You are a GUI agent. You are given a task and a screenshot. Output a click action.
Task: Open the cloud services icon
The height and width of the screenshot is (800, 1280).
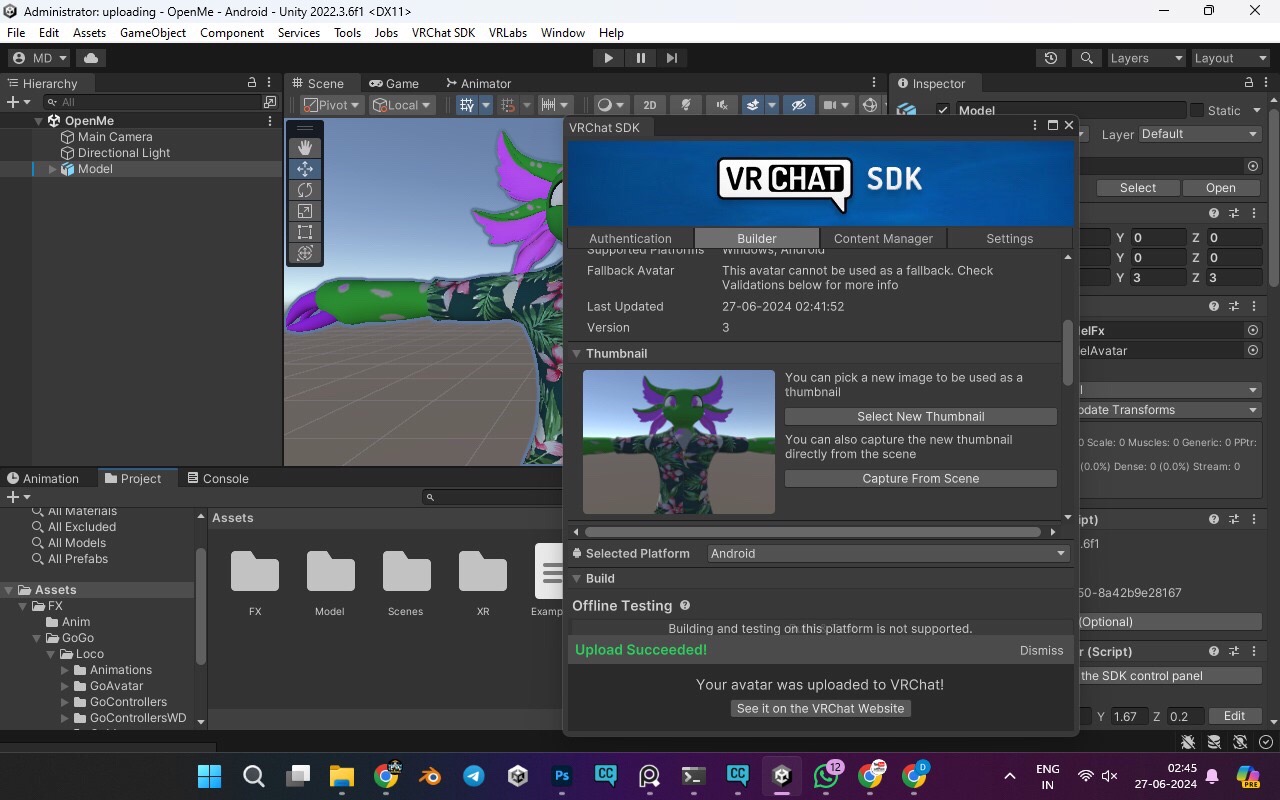click(x=91, y=58)
